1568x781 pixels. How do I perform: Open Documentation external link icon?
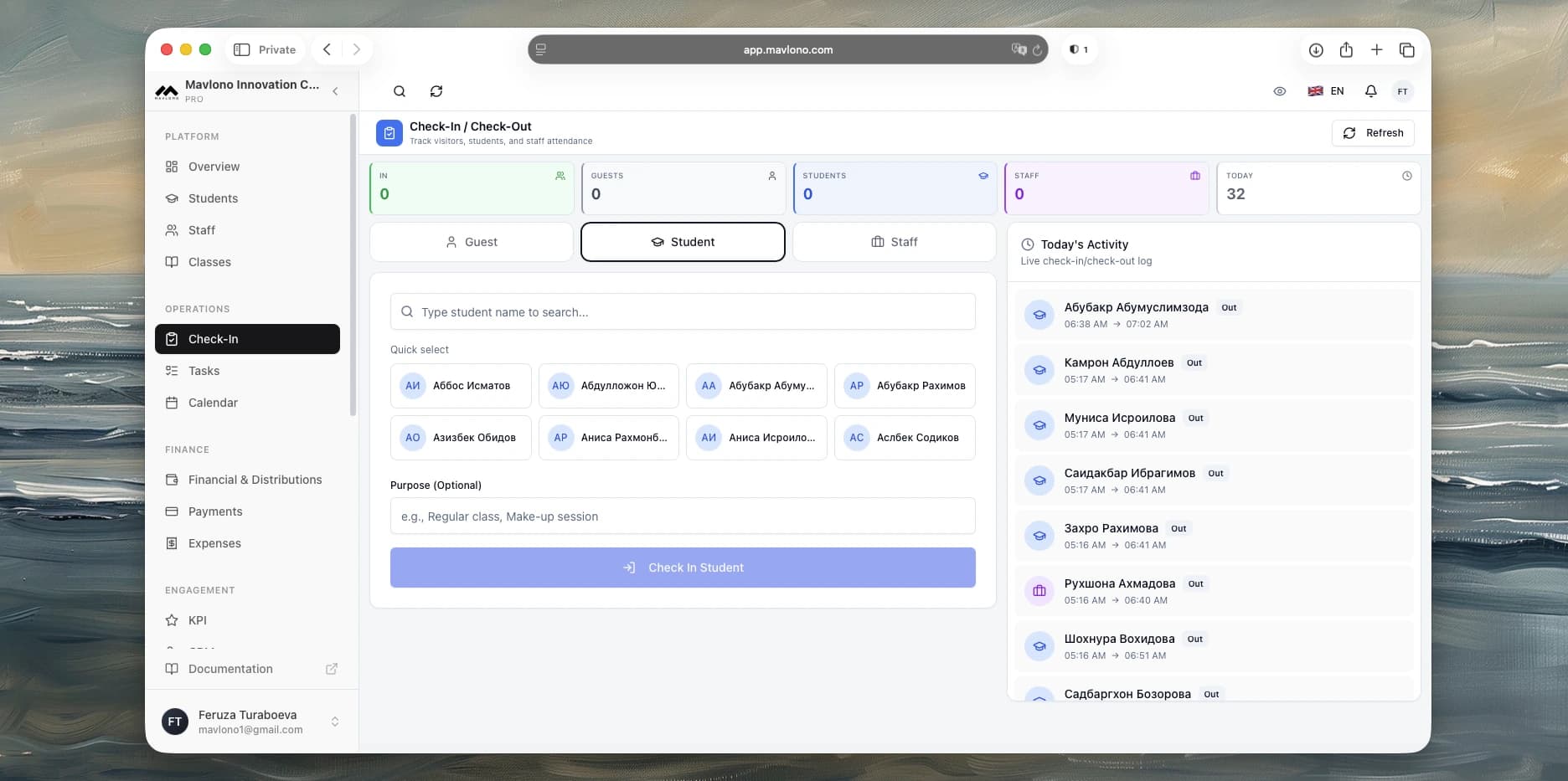click(332, 669)
